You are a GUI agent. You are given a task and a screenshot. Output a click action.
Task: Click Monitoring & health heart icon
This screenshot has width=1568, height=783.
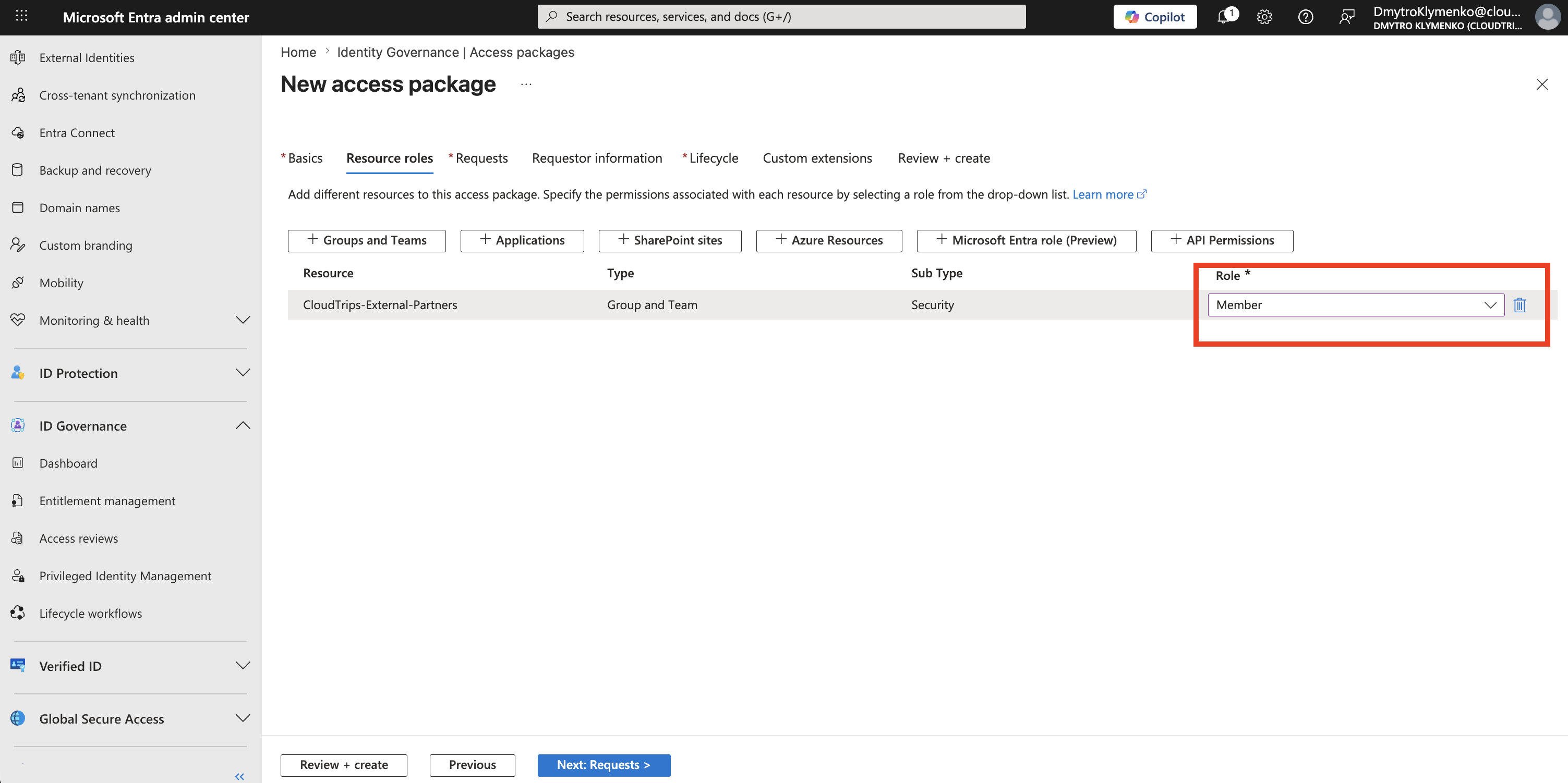(18, 320)
